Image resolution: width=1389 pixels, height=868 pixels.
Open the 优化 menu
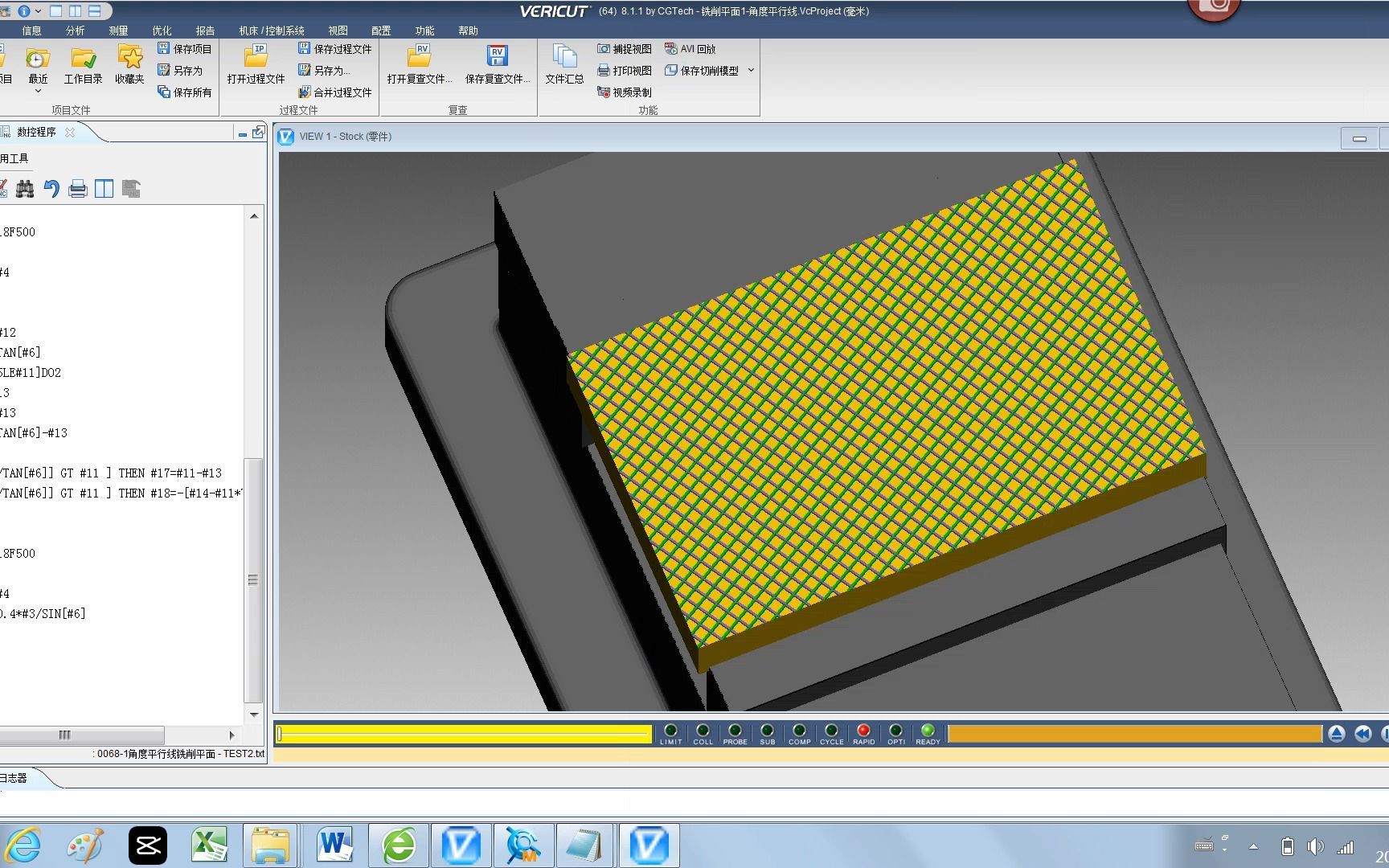pos(162,31)
